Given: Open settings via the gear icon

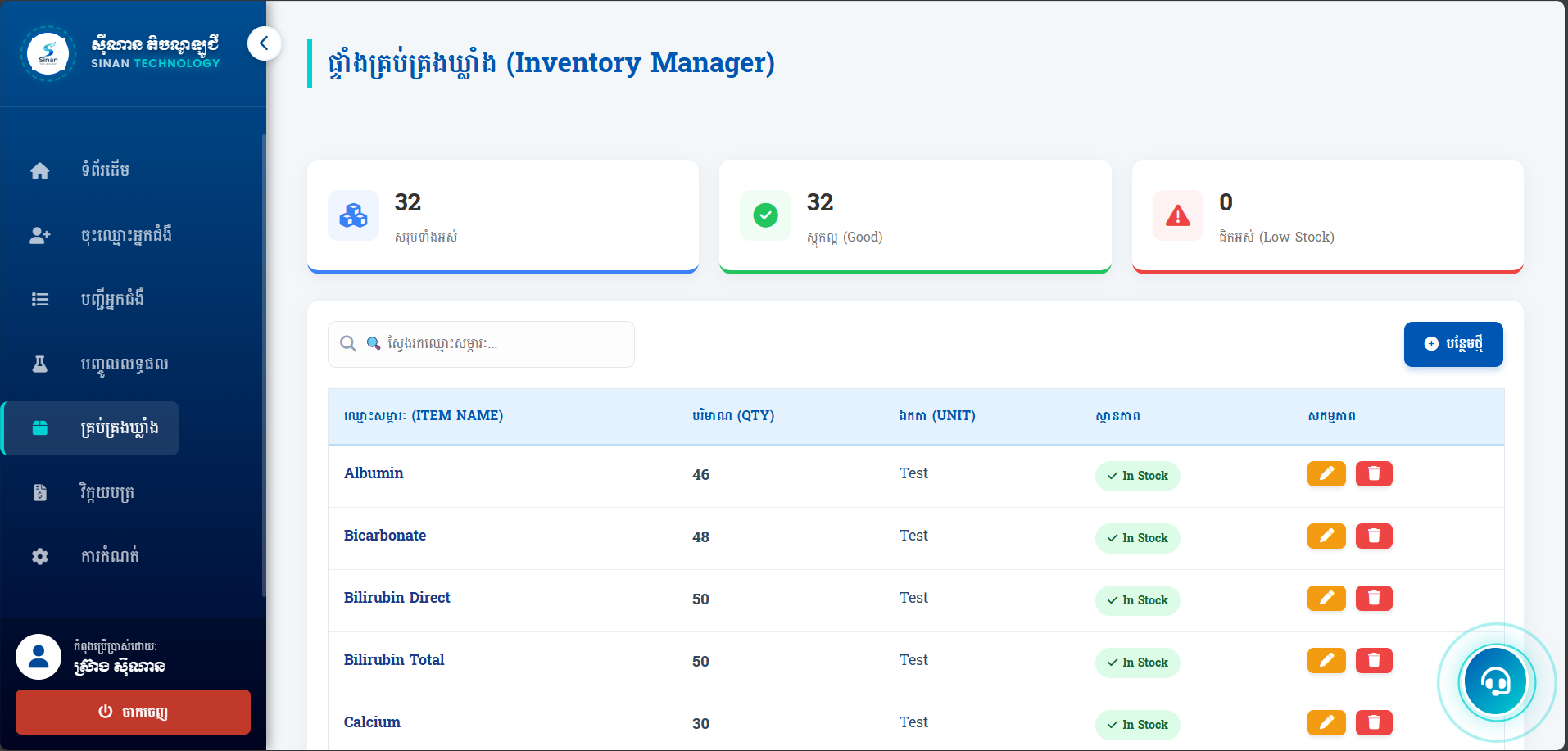Looking at the screenshot, I should [x=39, y=556].
